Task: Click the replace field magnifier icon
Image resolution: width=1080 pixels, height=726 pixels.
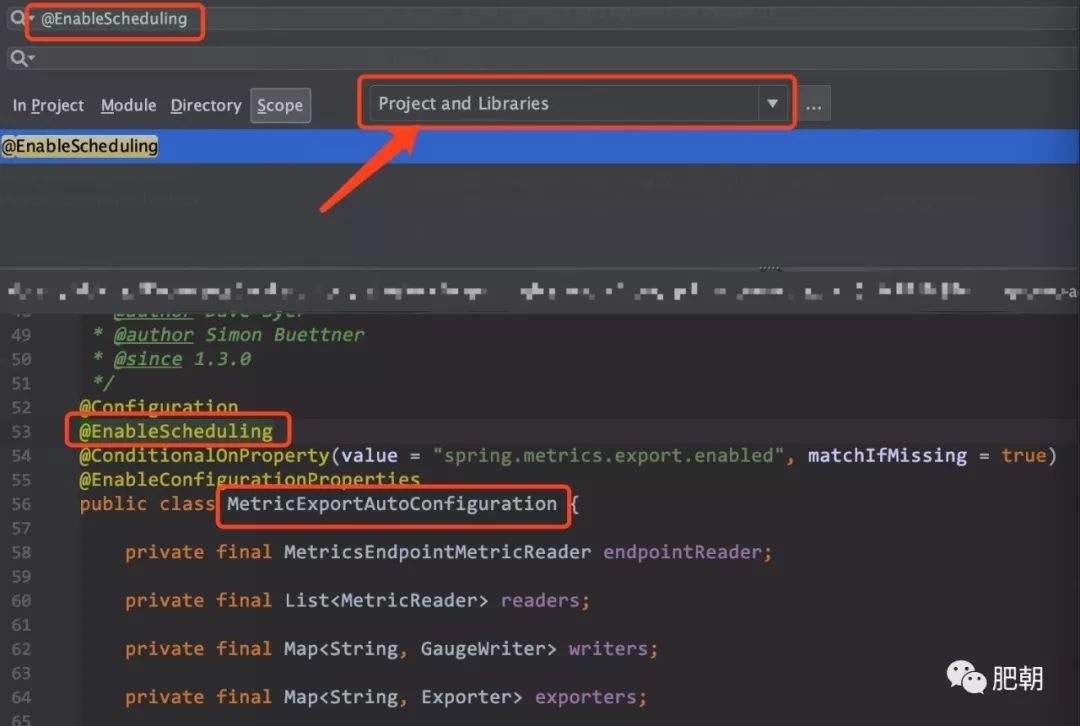Action: (x=20, y=59)
